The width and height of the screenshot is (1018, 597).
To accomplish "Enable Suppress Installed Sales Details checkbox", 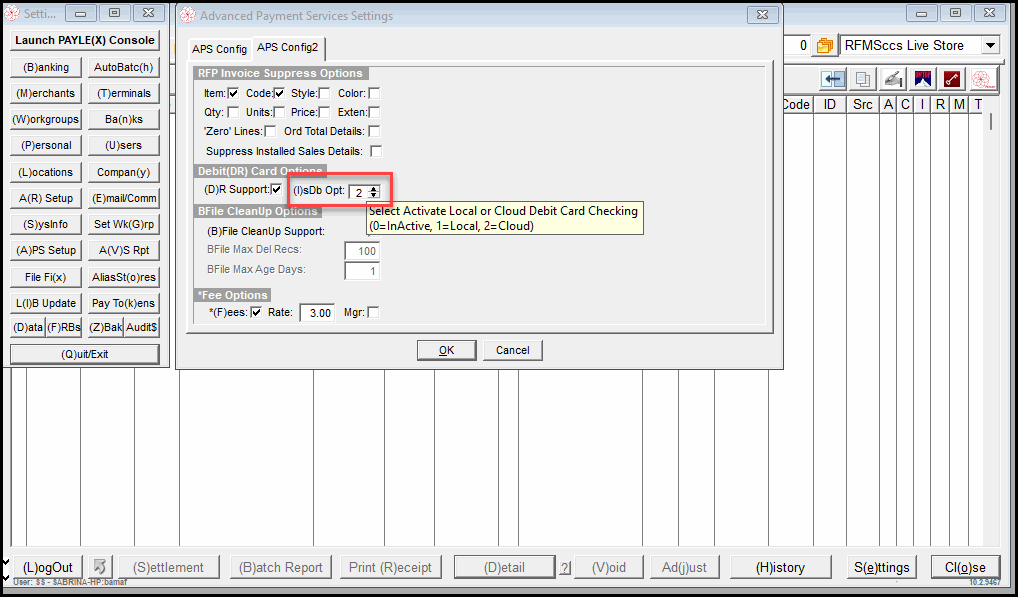I will (376, 151).
